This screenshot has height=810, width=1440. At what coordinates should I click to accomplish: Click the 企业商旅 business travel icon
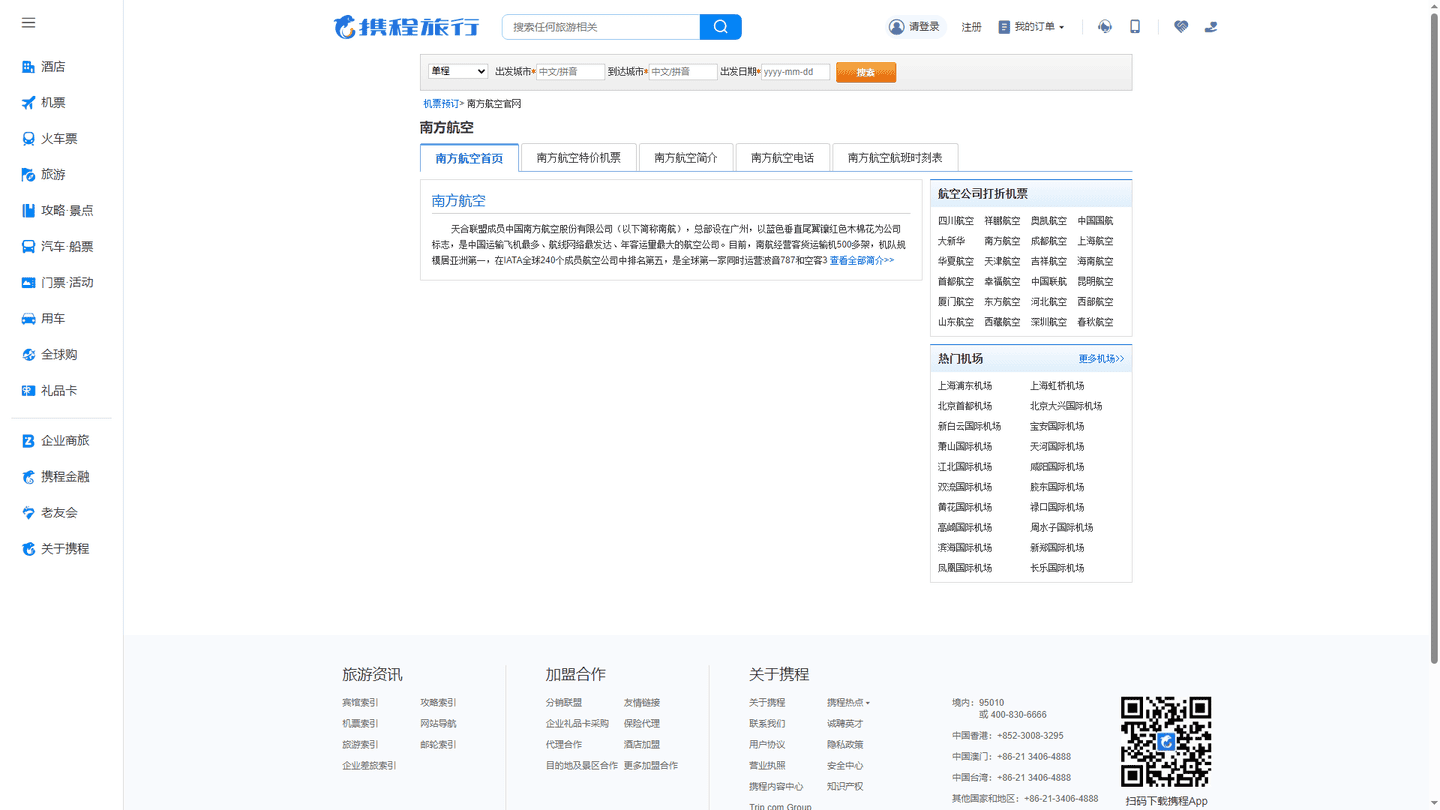(x=28, y=441)
